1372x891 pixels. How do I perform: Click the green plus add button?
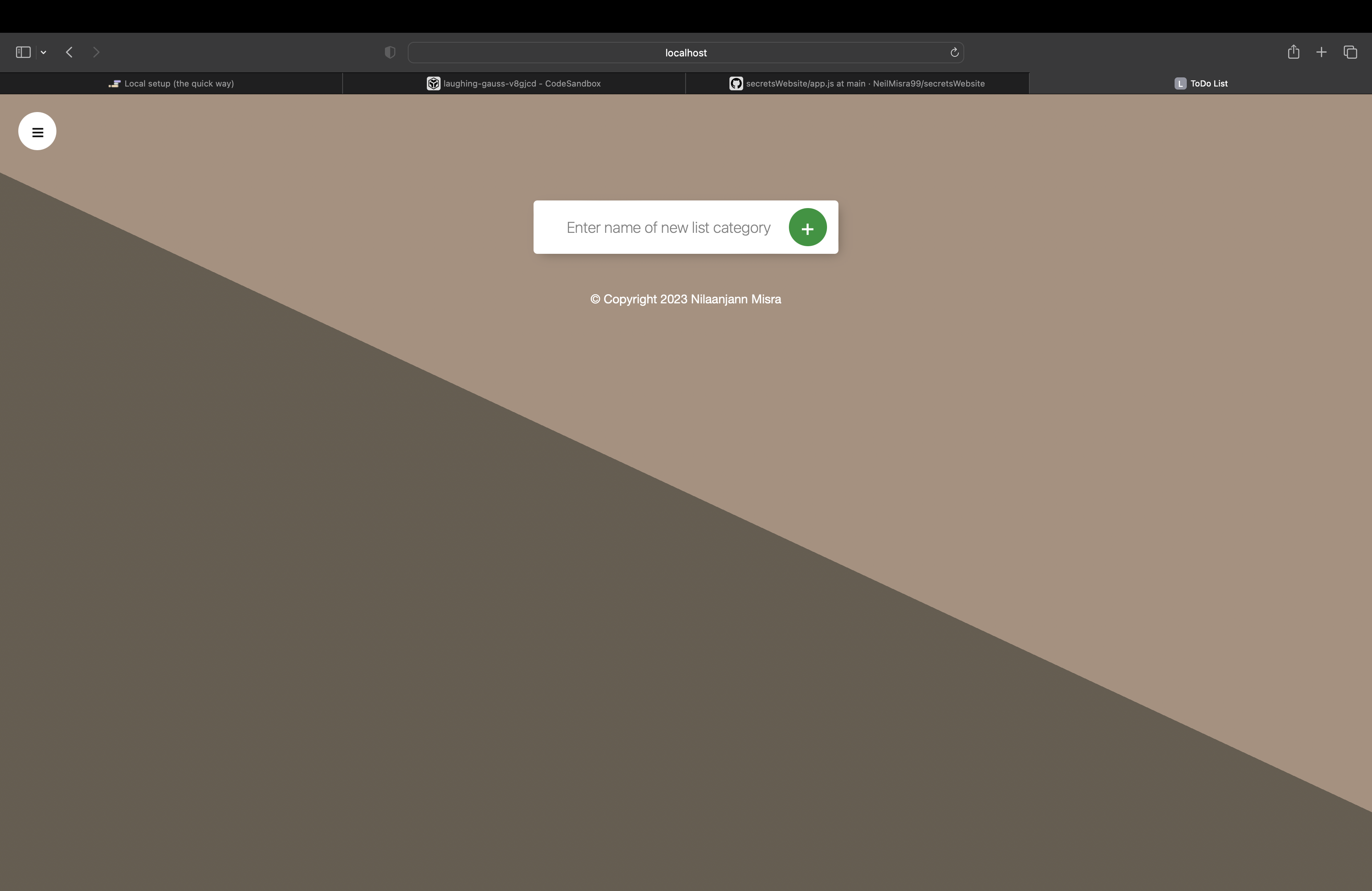[x=807, y=228]
